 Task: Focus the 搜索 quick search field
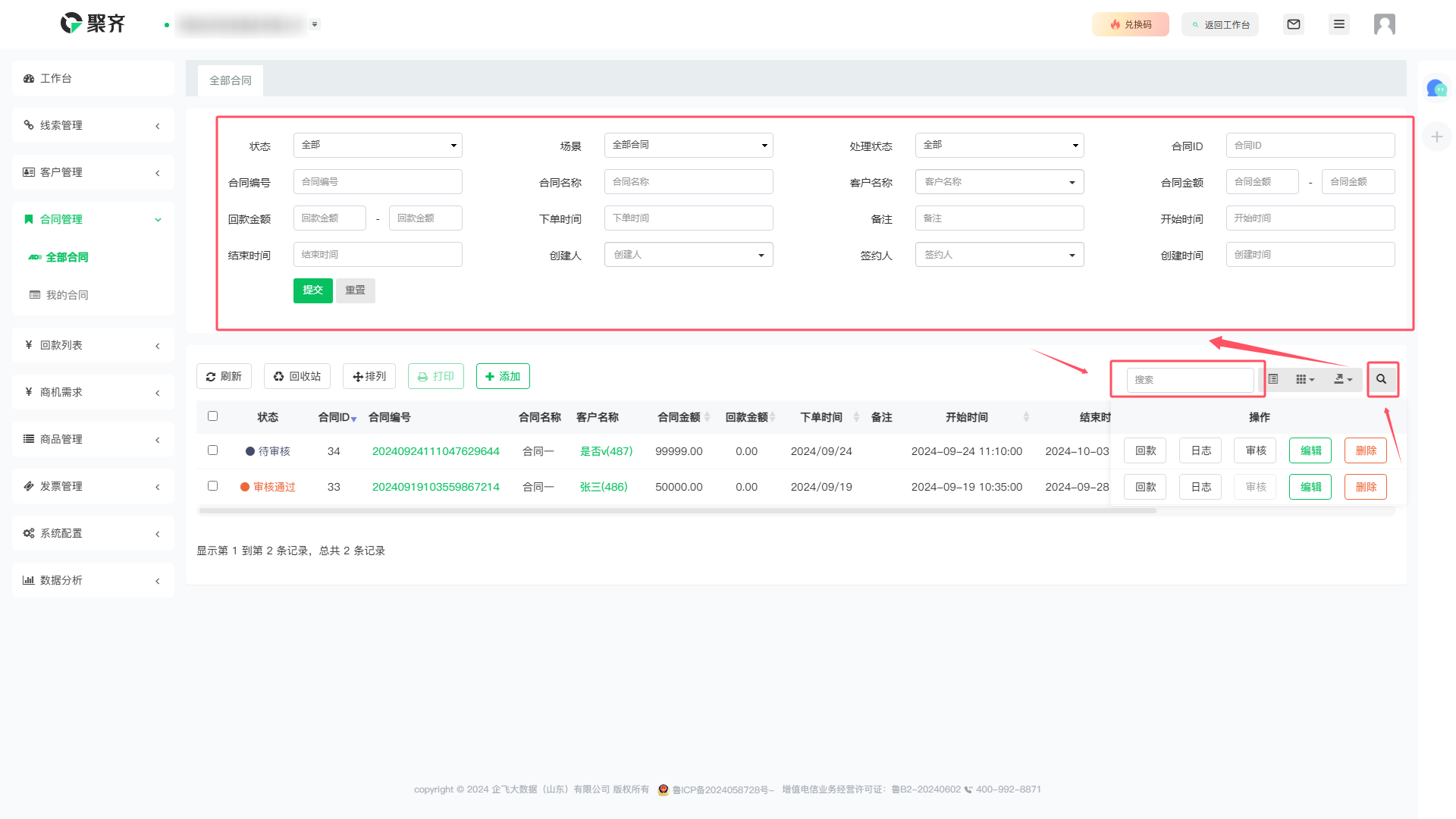pos(1190,380)
